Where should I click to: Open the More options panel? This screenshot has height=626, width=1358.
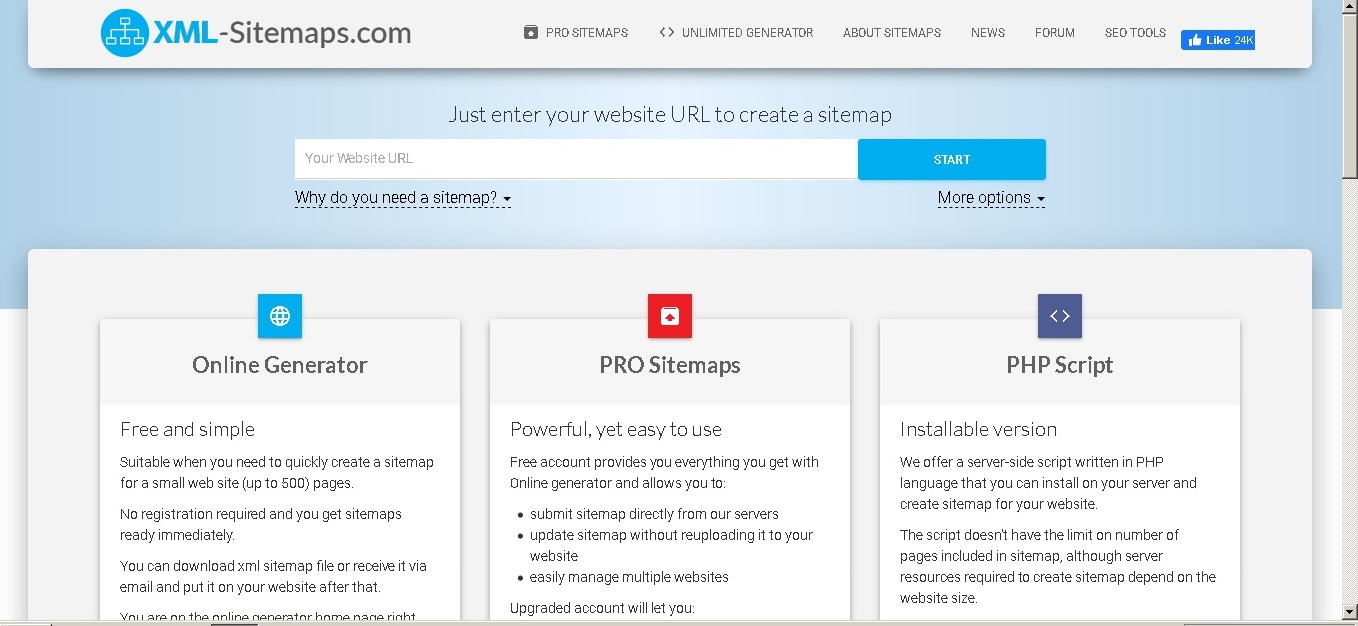click(985, 197)
